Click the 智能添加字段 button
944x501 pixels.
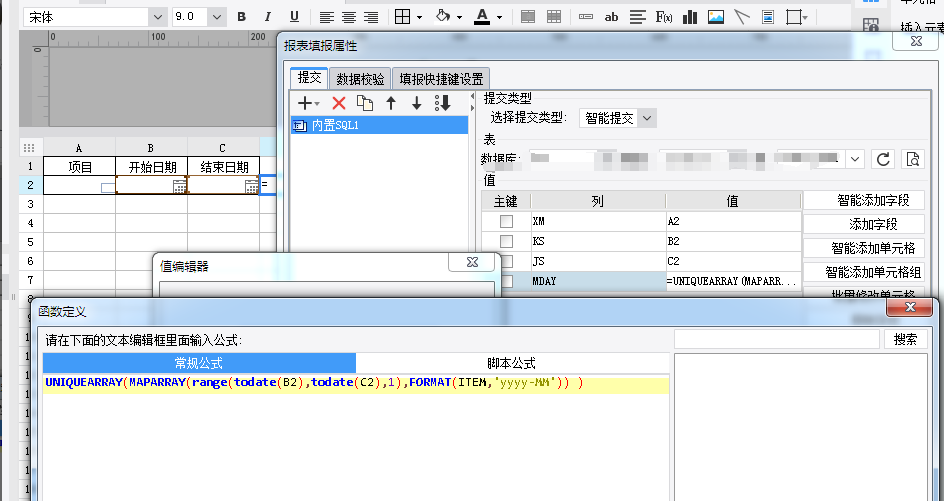click(x=865, y=200)
